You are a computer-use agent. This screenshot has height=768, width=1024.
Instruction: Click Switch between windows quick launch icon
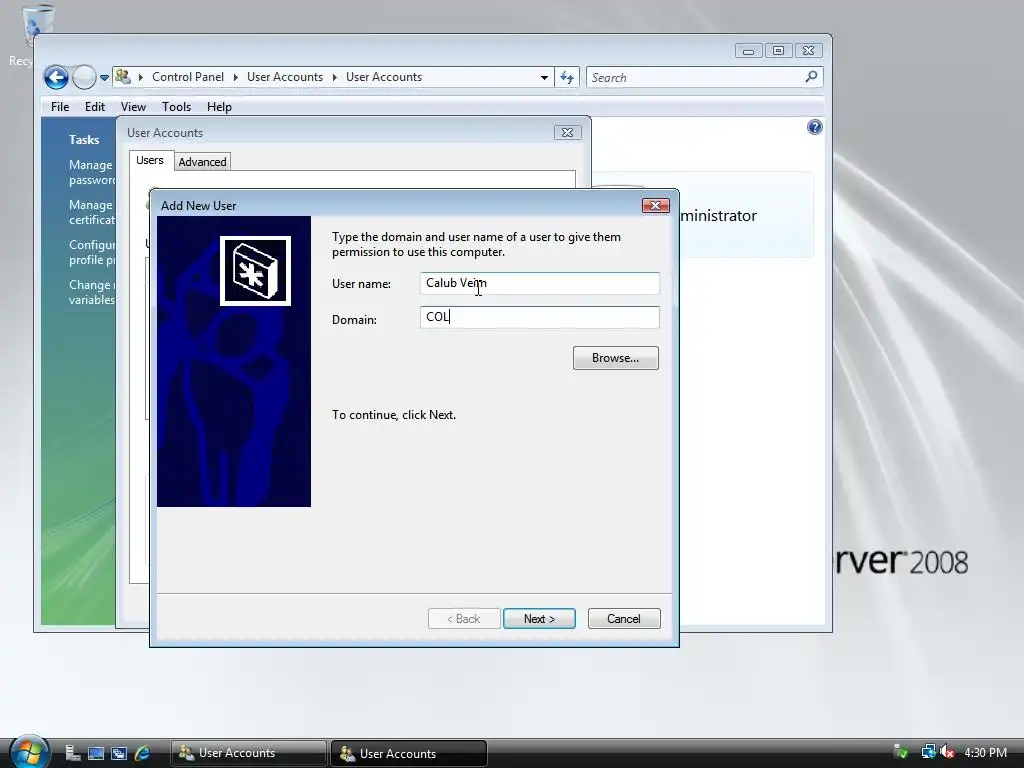(x=119, y=753)
